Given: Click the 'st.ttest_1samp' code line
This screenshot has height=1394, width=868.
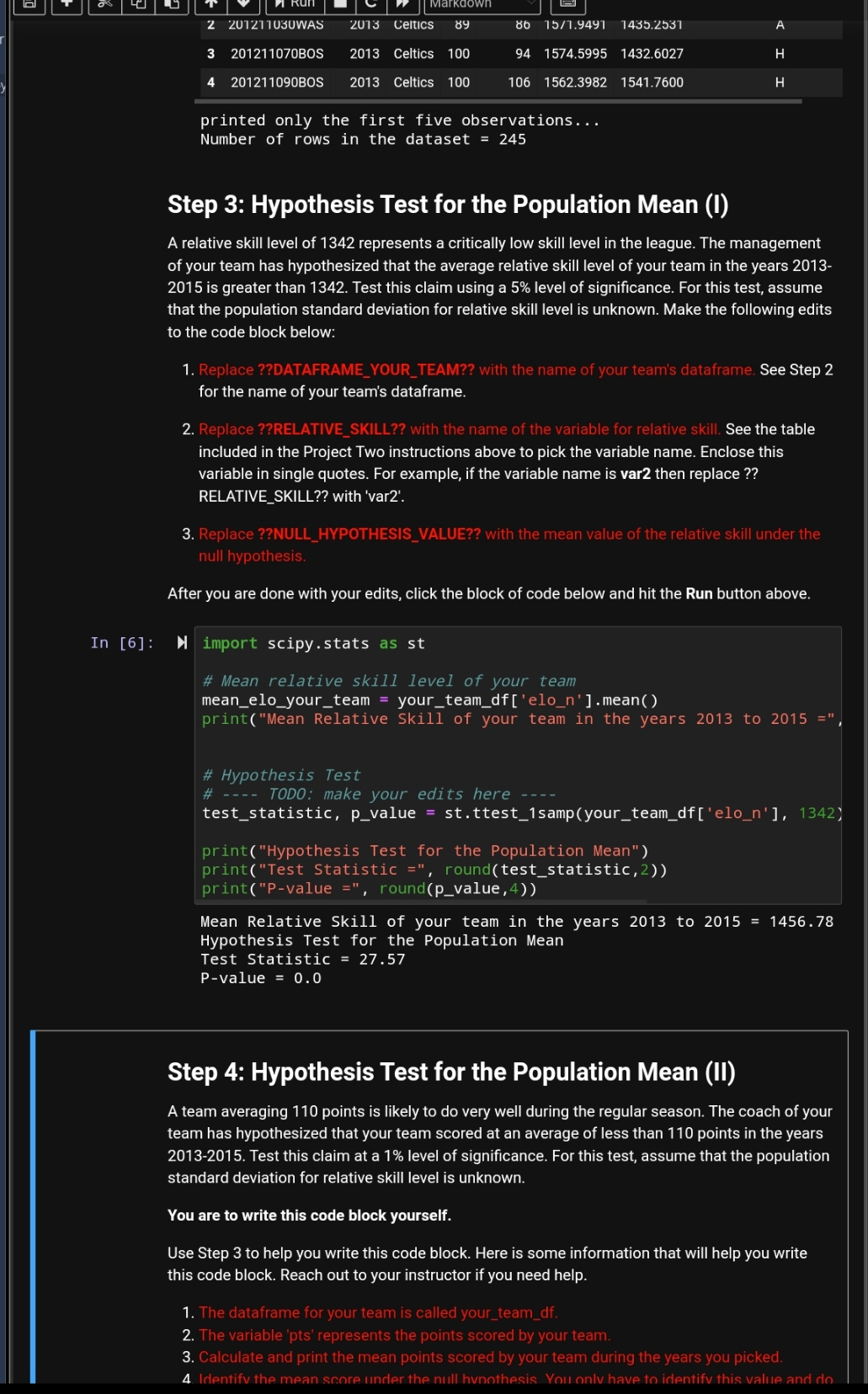Looking at the screenshot, I should 521,813.
